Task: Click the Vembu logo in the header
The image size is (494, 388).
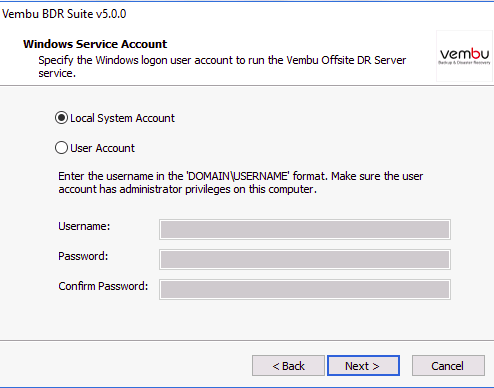Action: (x=464, y=54)
